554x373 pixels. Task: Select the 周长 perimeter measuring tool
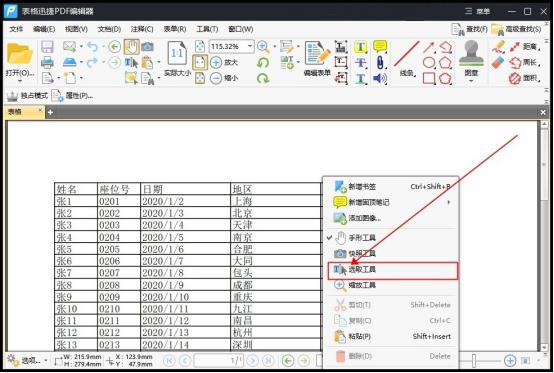coord(524,63)
